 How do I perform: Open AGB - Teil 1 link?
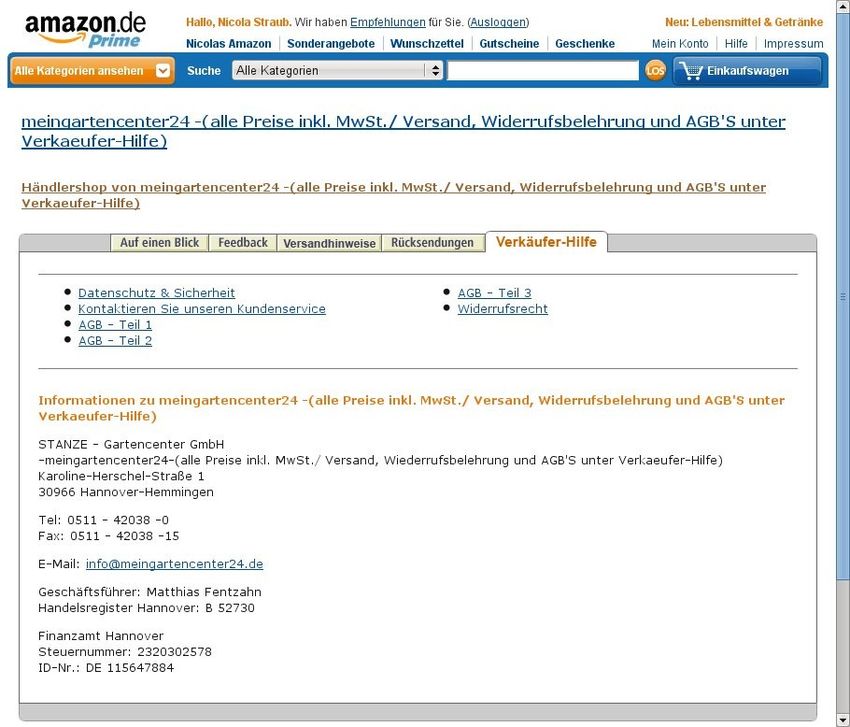click(x=115, y=325)
